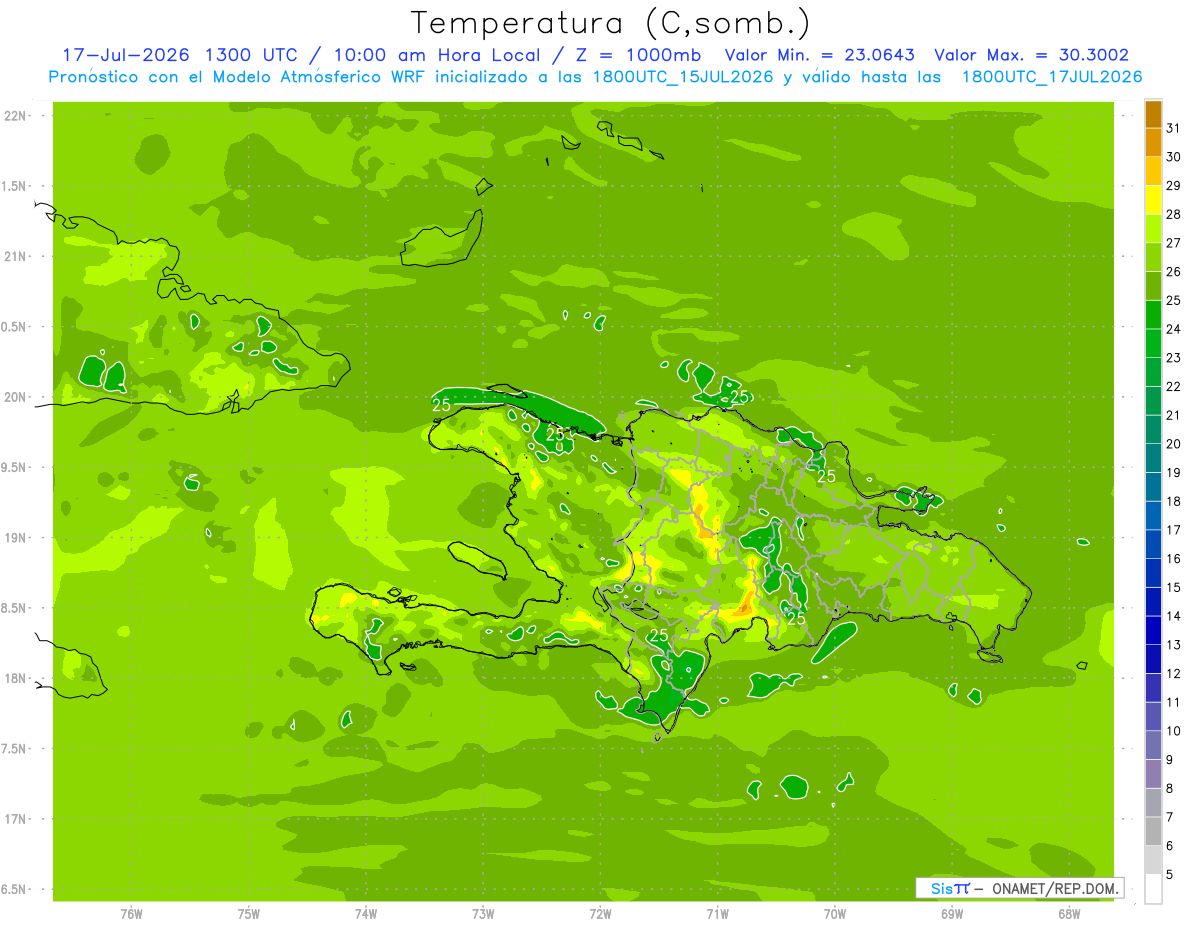Select the dark blue colorbar segment between 13 and 14

pos(1153,630)
